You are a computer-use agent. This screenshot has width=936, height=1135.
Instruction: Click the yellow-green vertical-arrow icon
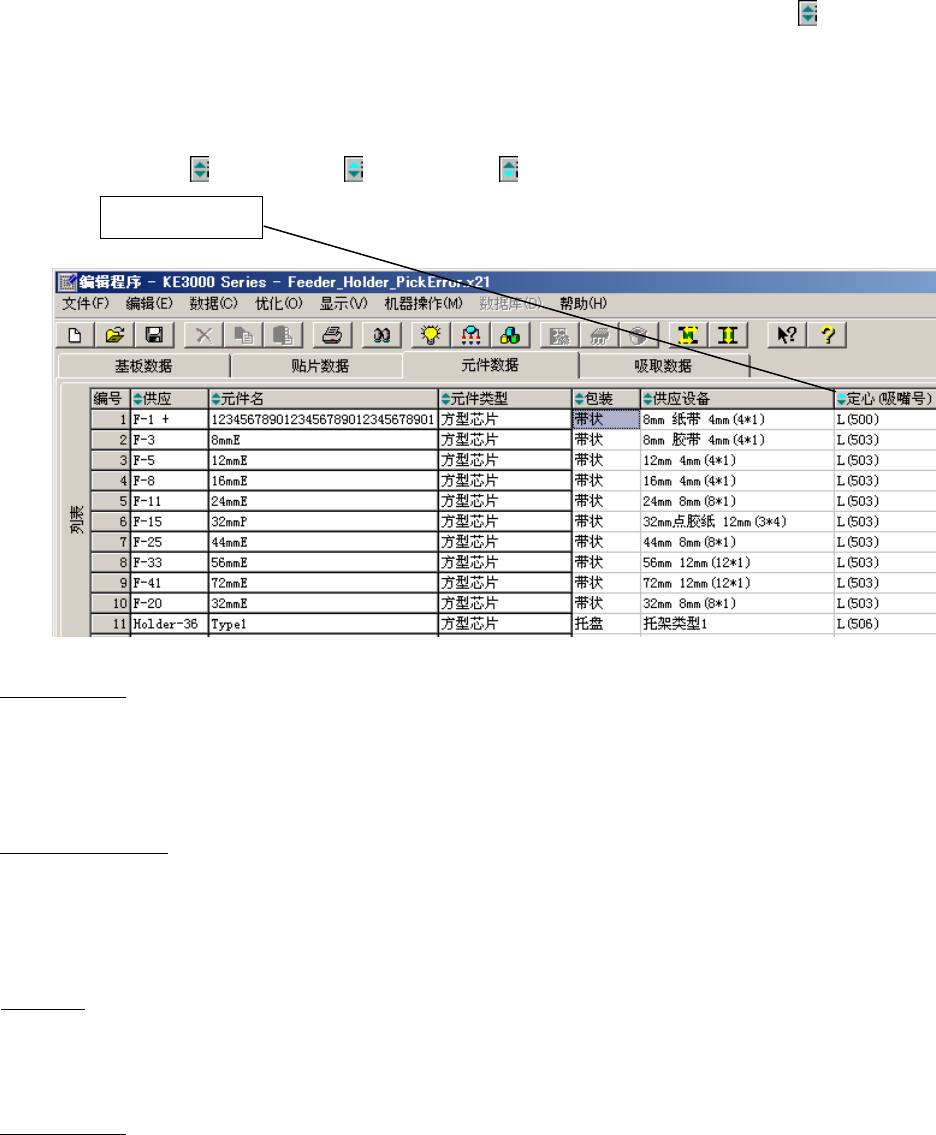tap(728, 335)
